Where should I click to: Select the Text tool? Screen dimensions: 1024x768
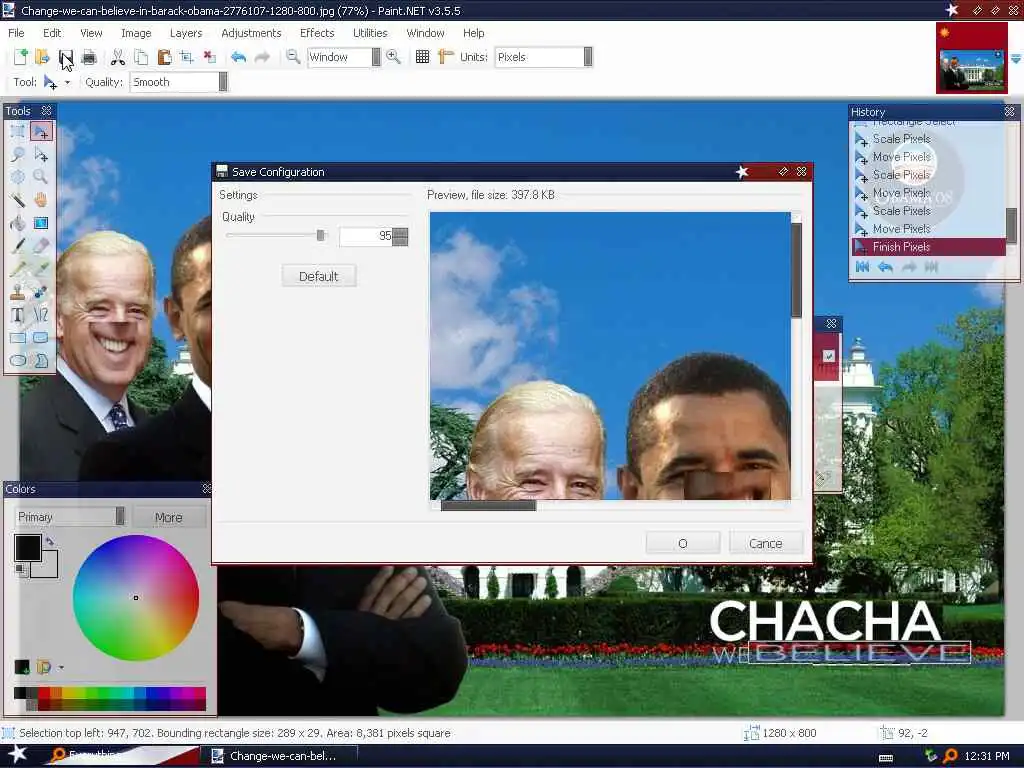pyautogui.click(x=18, y=315)
